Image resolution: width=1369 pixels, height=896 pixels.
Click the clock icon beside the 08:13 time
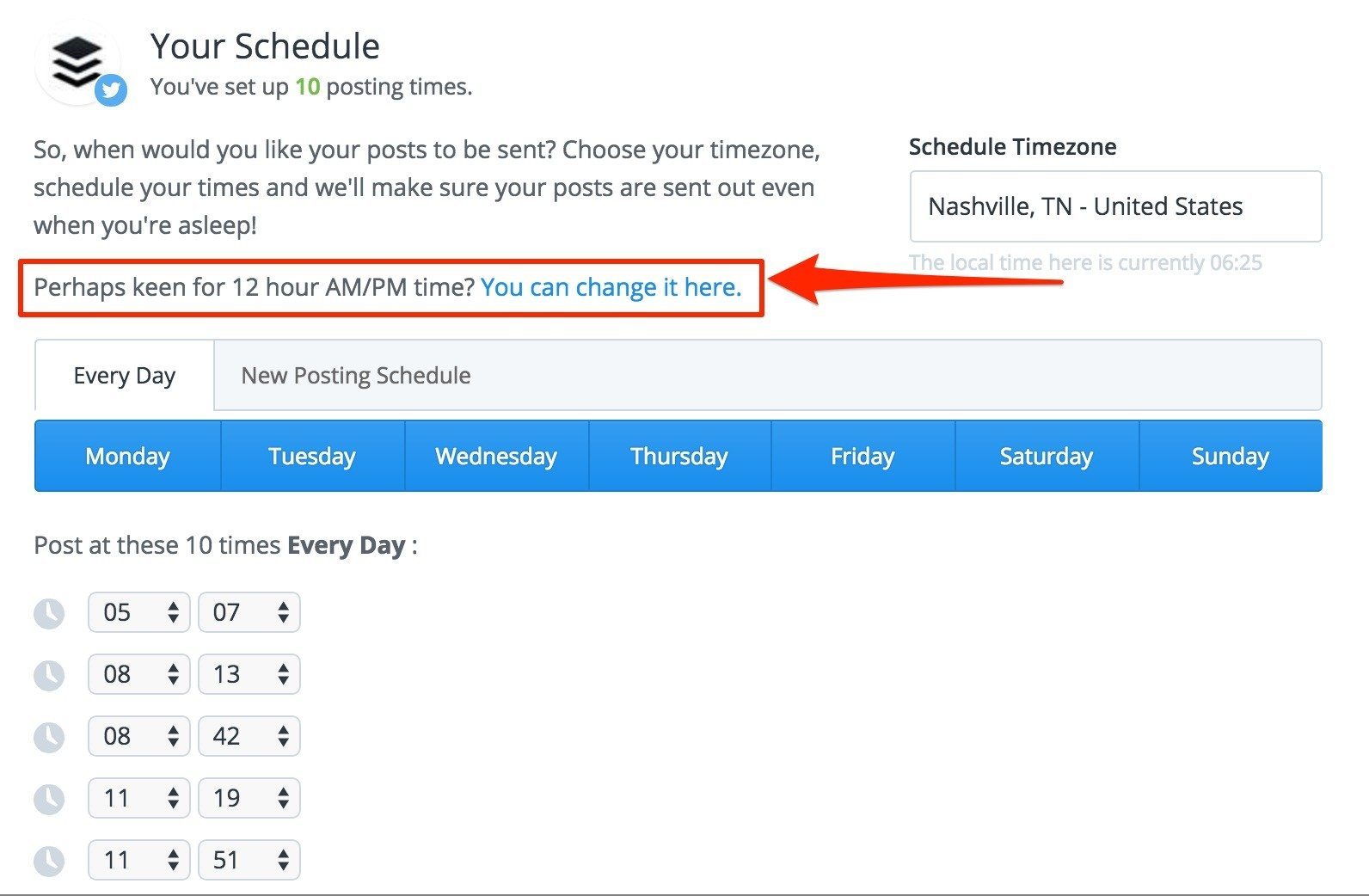50,674
